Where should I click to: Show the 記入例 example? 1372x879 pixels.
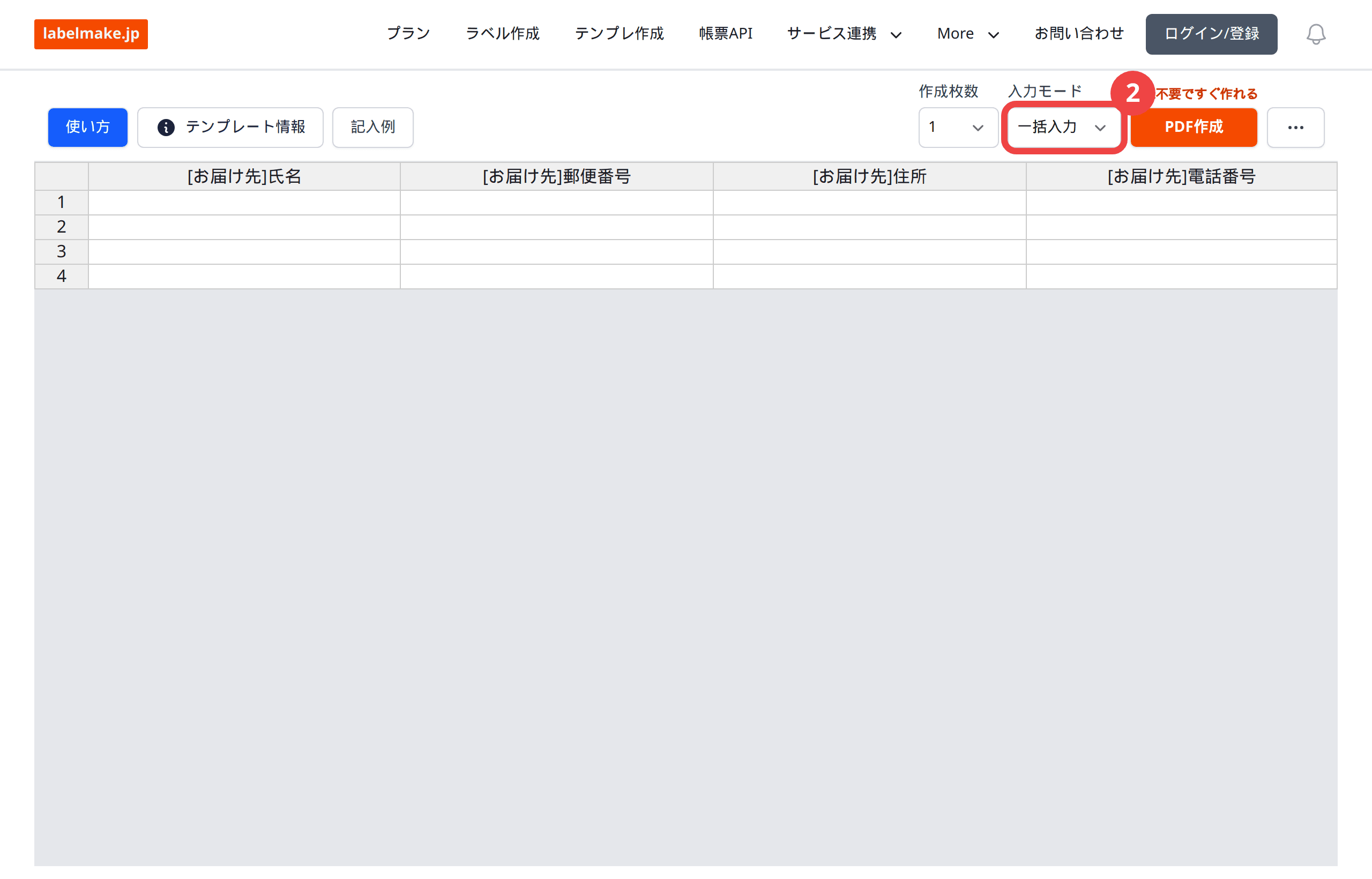372,127
